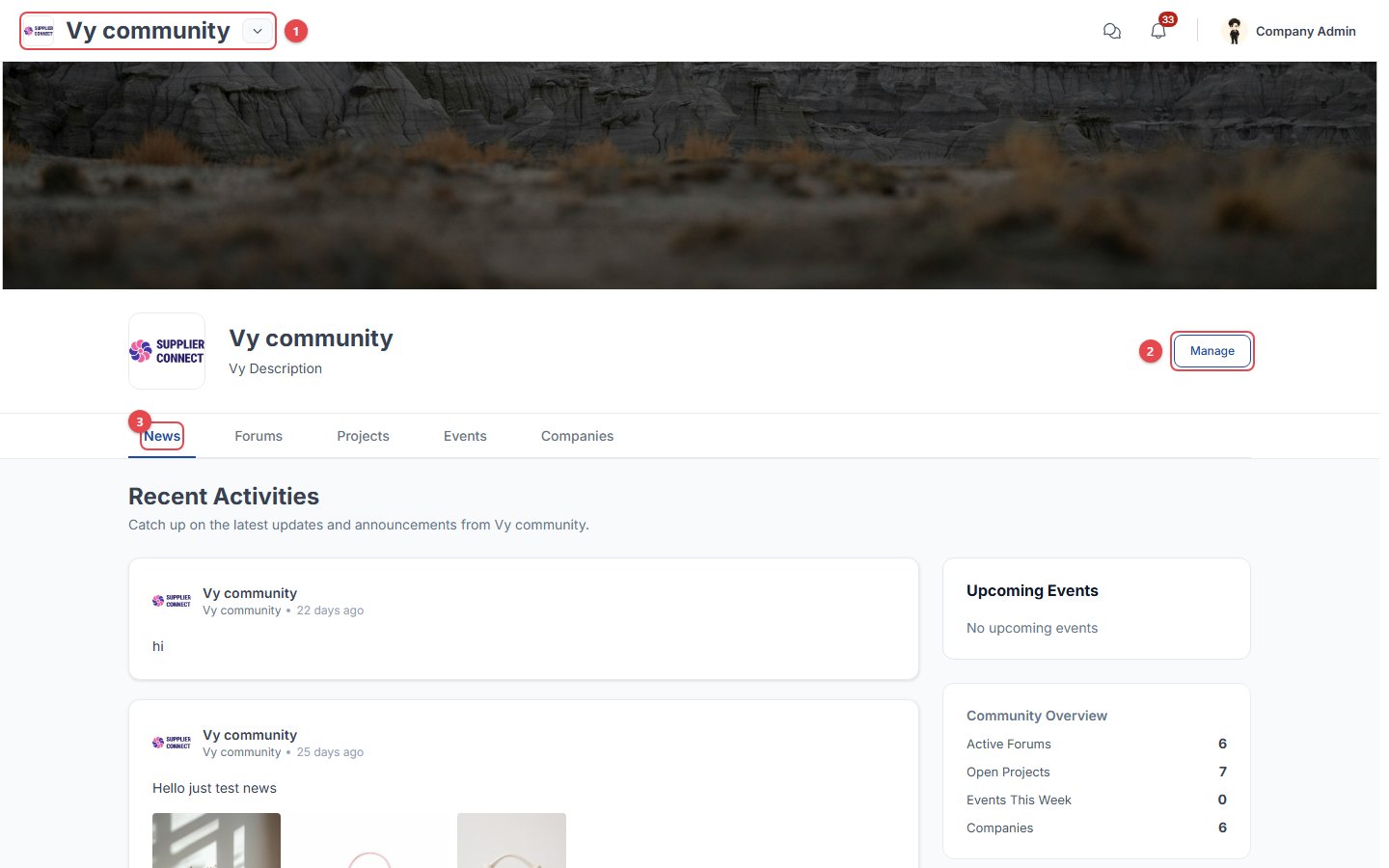
Task: Expand the Vy community switcher dropdown
Action: (257, 31)
